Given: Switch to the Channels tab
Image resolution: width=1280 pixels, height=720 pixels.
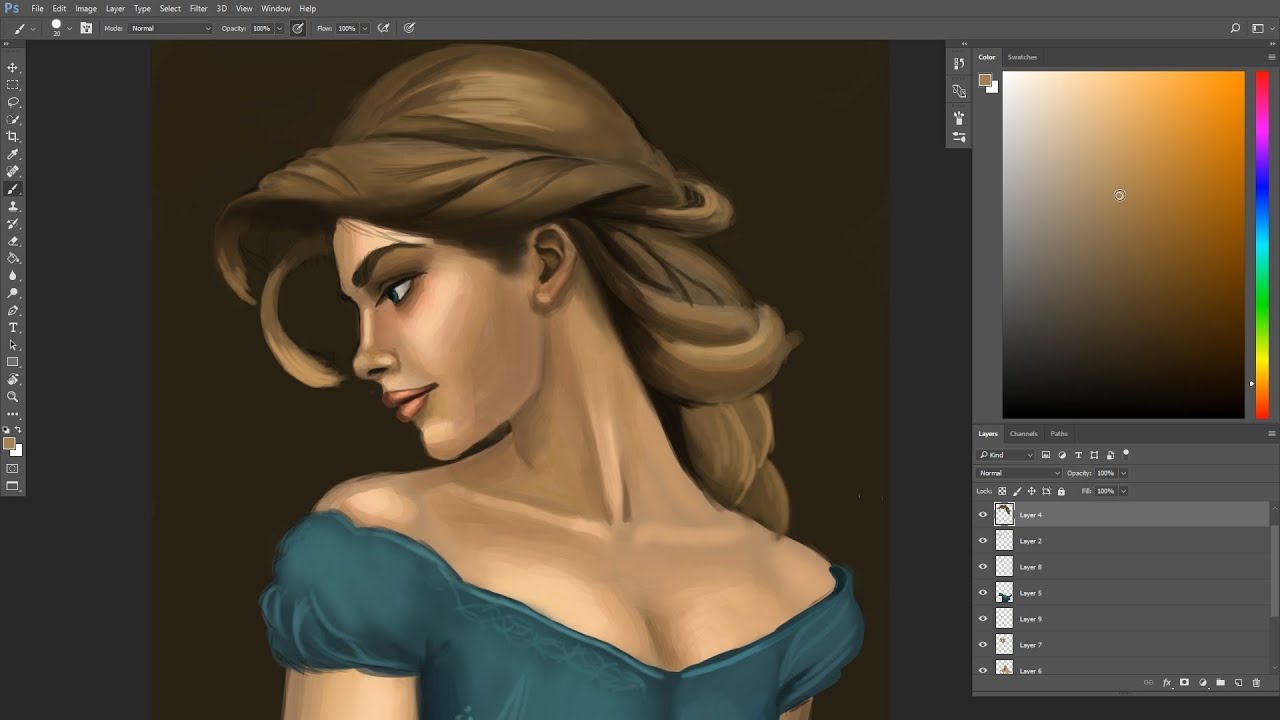Looking at the screenshot, I should click(x=1023, y=434).
